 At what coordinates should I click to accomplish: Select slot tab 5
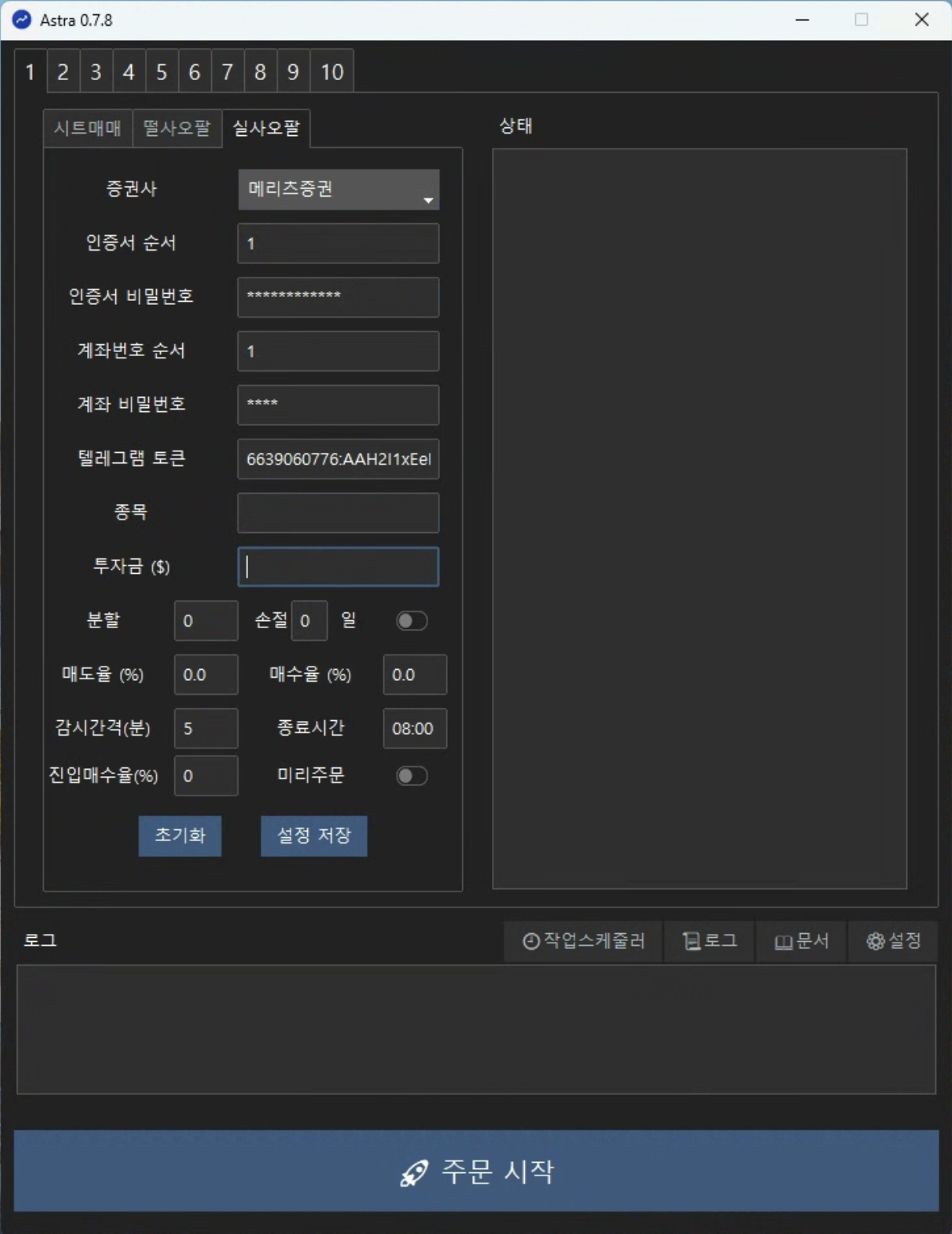coord(162,72)
